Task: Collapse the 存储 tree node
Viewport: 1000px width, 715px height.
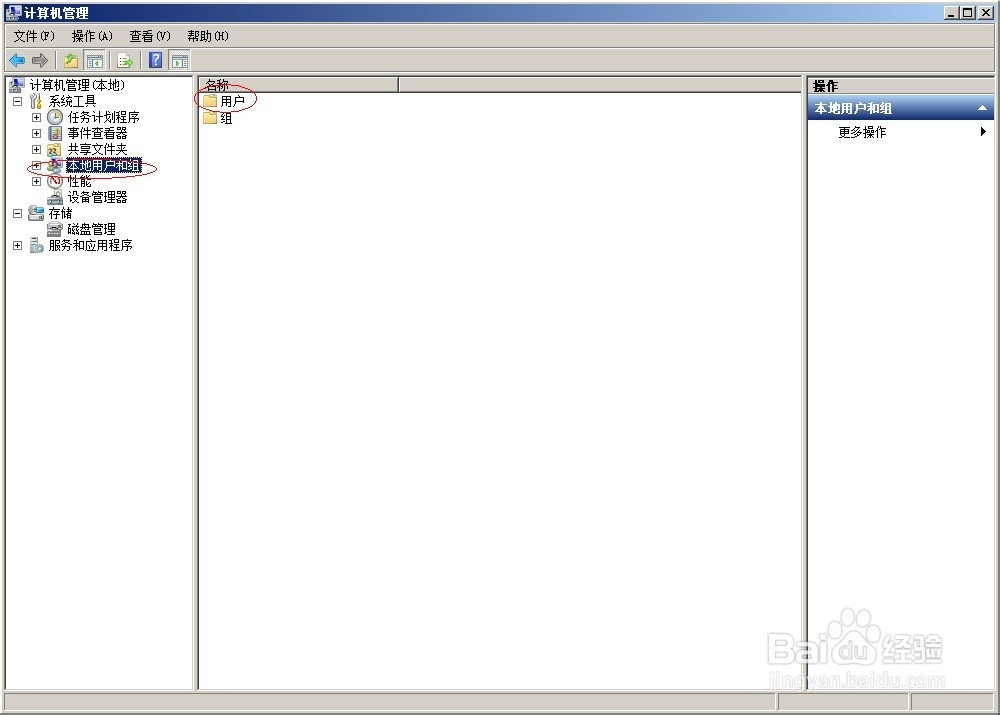Action: click(x=17, y=213)
